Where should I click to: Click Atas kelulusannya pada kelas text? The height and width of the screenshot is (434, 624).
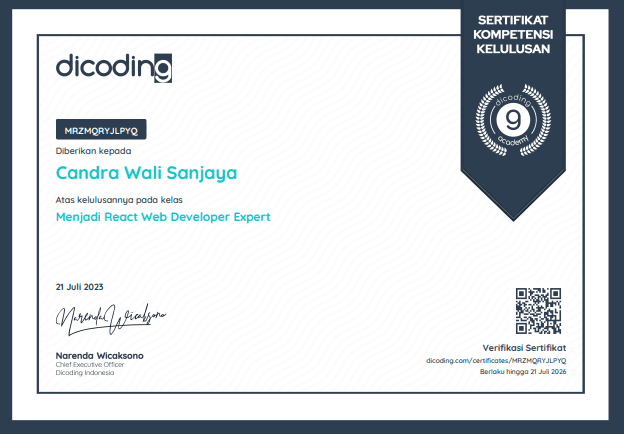coord(119,200)
